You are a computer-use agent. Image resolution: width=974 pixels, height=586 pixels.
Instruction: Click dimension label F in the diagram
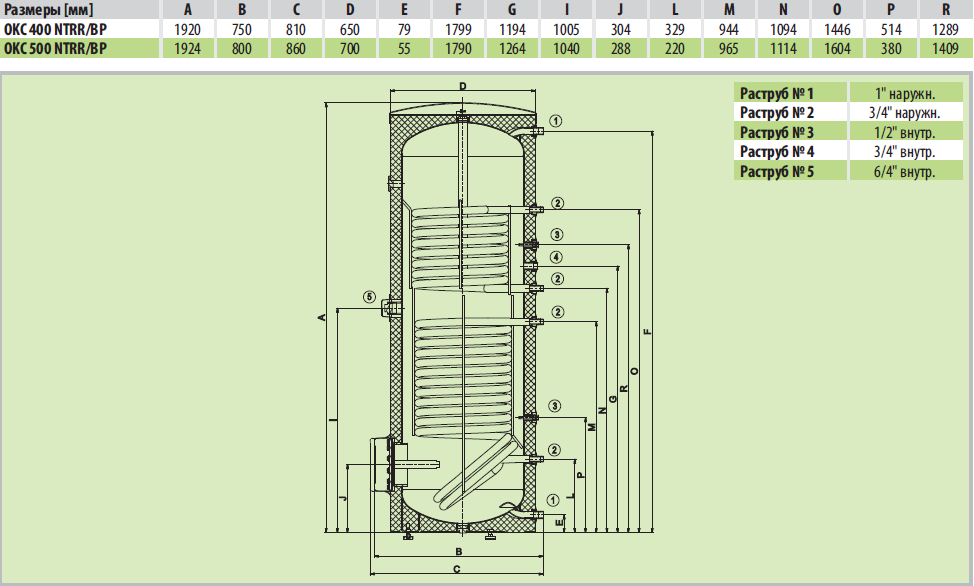(648, 332)
